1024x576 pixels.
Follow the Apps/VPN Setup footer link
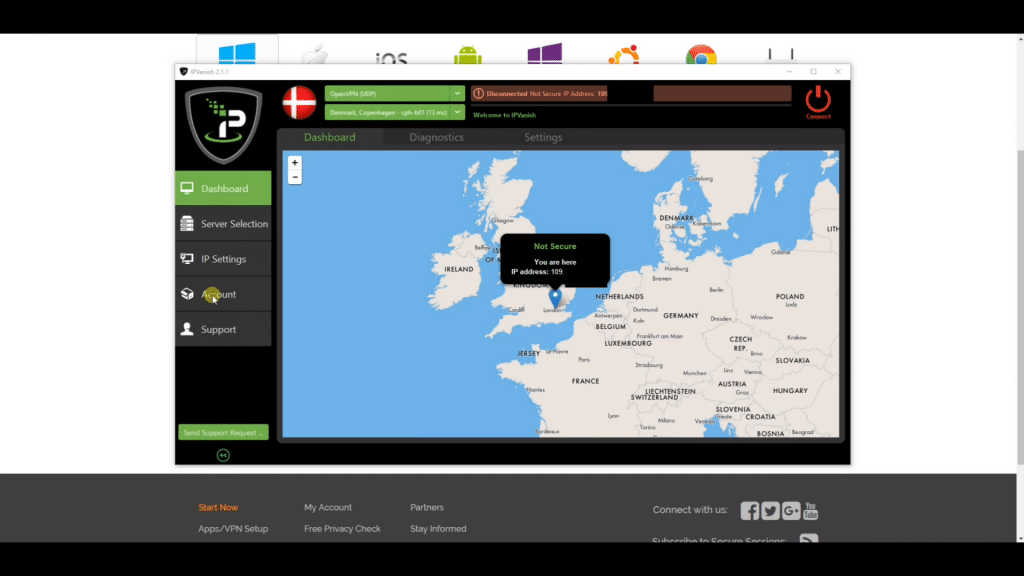click(x=233, y=529)
